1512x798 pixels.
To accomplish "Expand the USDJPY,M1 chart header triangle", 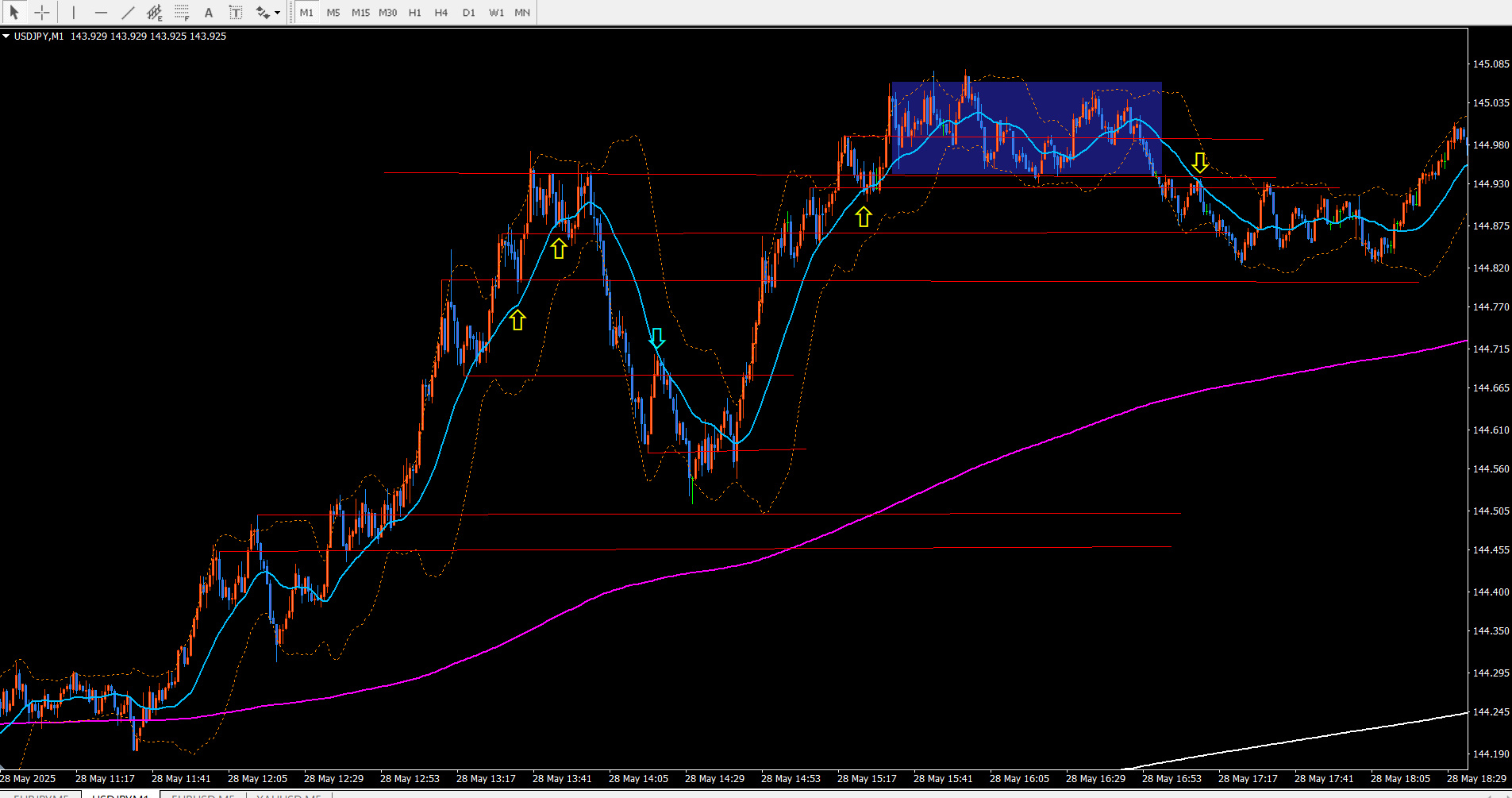I will click(6, 36).
